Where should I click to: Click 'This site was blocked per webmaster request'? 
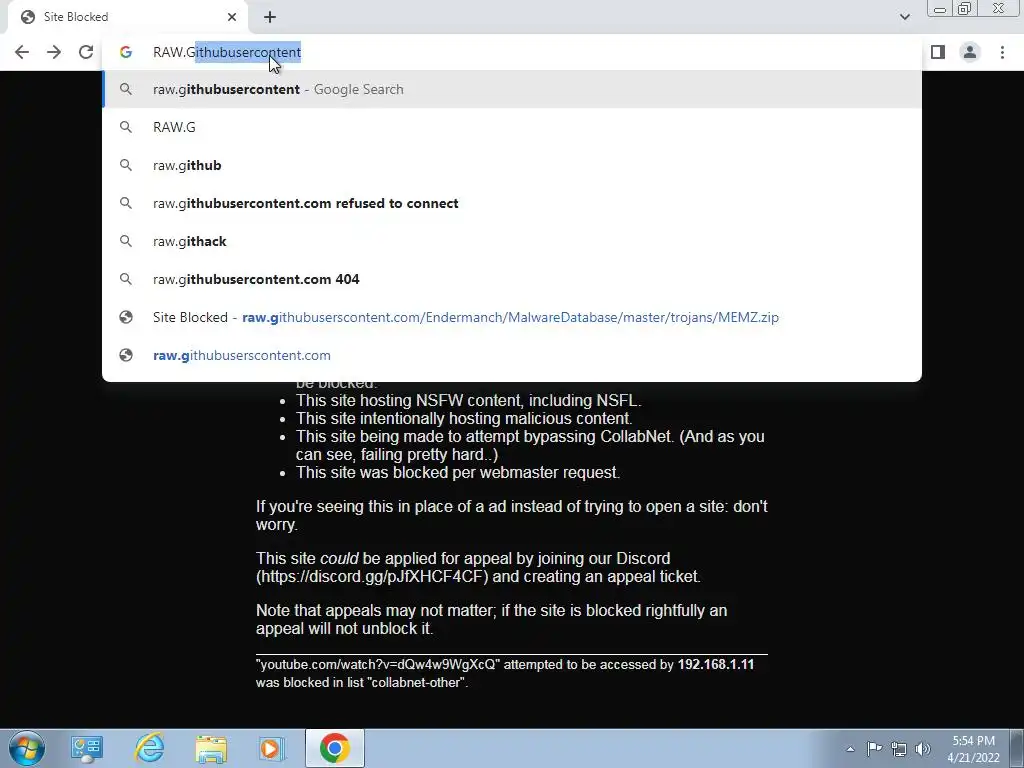(458, 472)
